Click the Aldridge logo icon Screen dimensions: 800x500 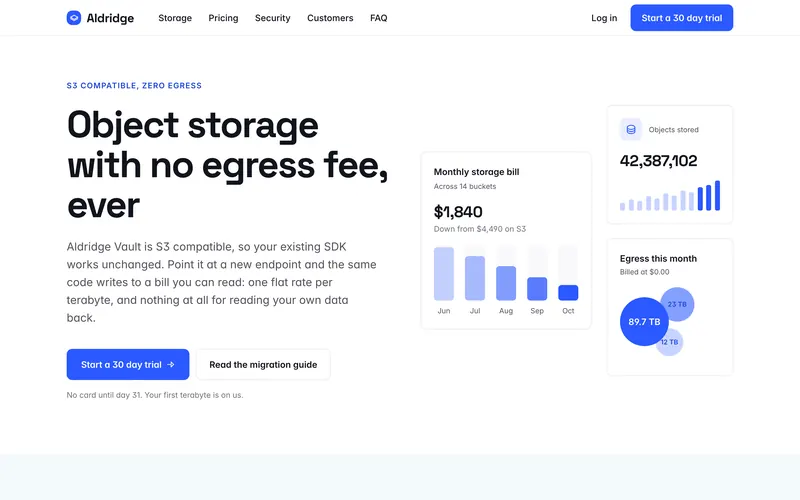[74, 18]
